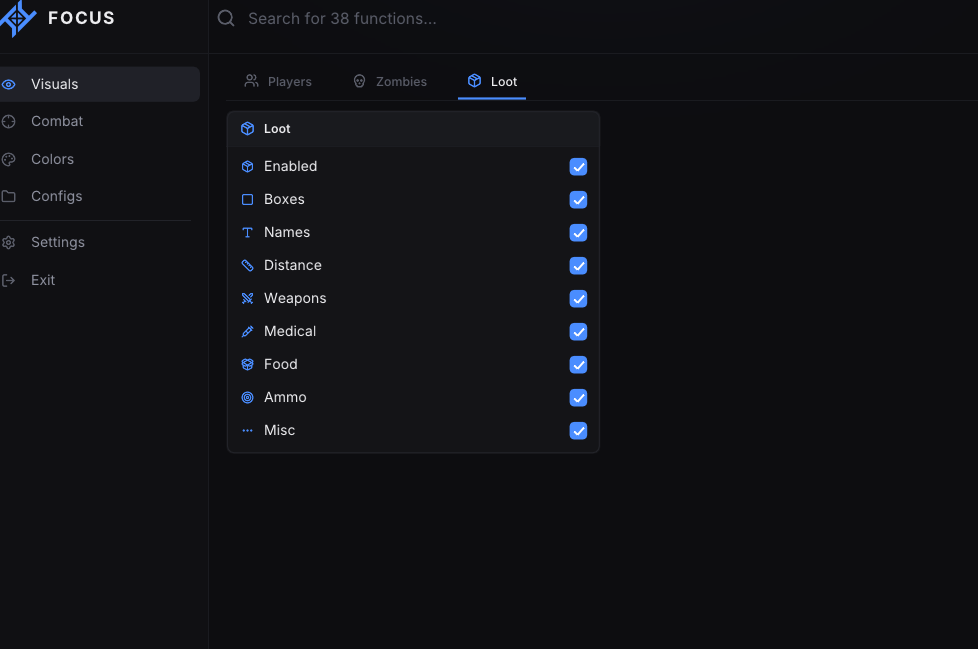The height and width of the screenshot is (649, 978).
Task: Click the syringe Medical icon
Action: [248, 332]
